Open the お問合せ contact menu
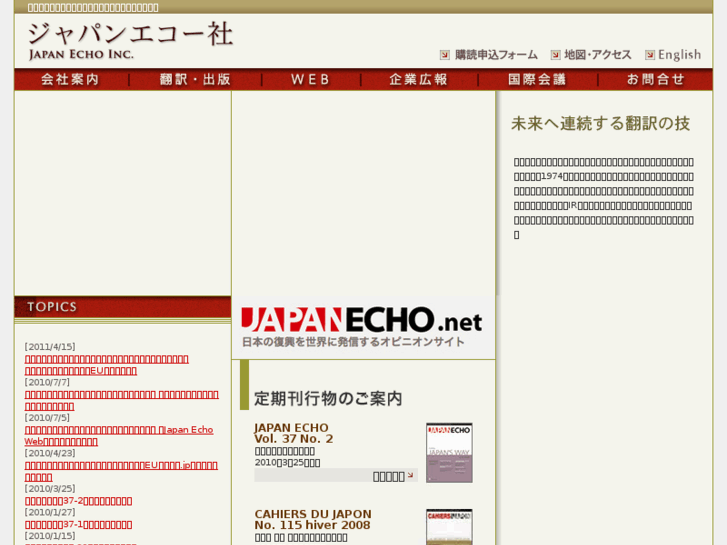The width and height of the screenshot is (727, 545). coord(656,80)
